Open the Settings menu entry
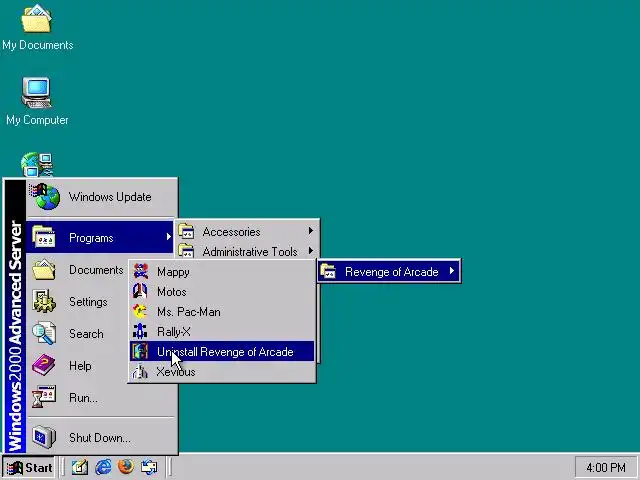 [77, 302]
